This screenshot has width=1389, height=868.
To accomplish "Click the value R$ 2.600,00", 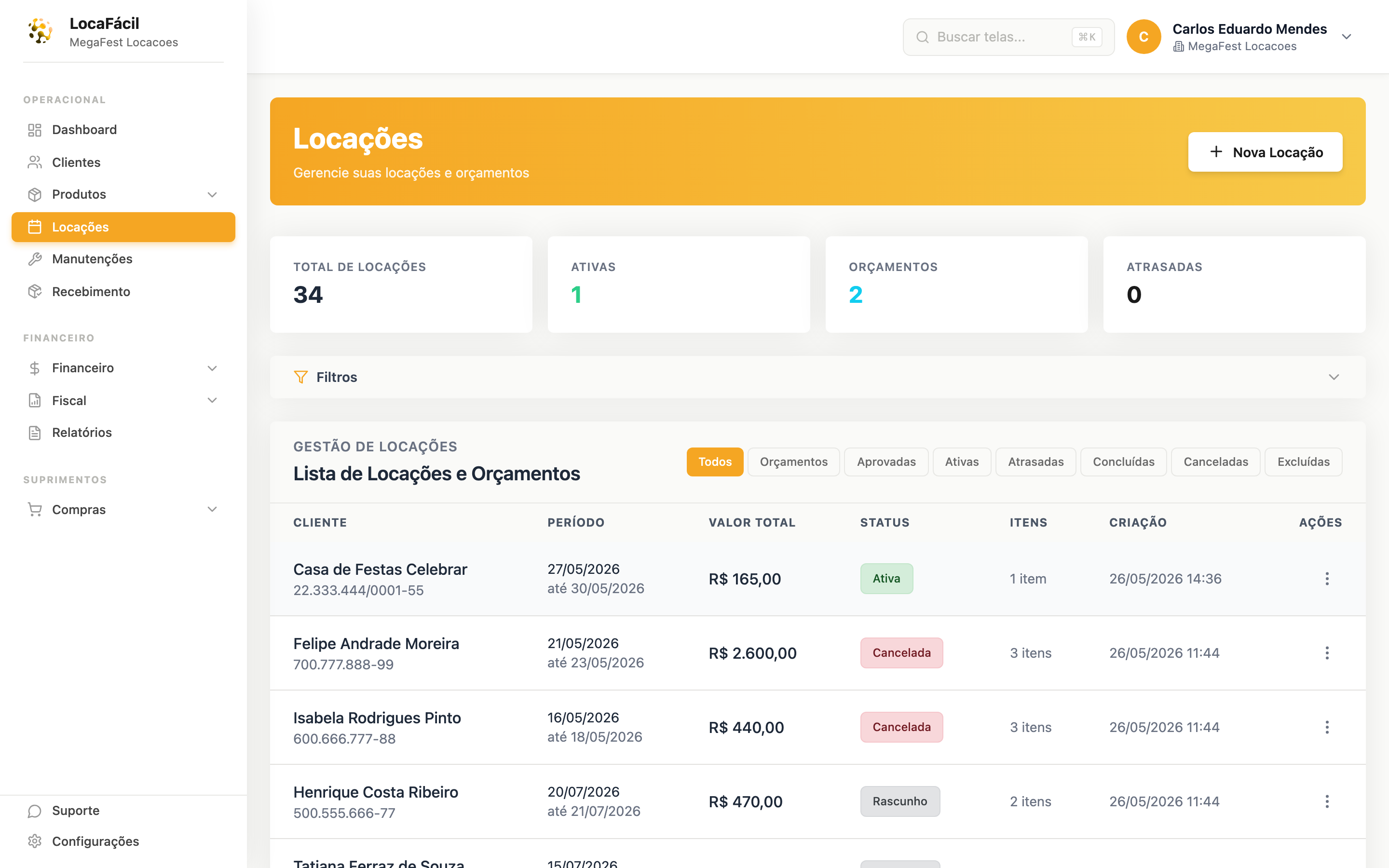I will click(752, 653).
